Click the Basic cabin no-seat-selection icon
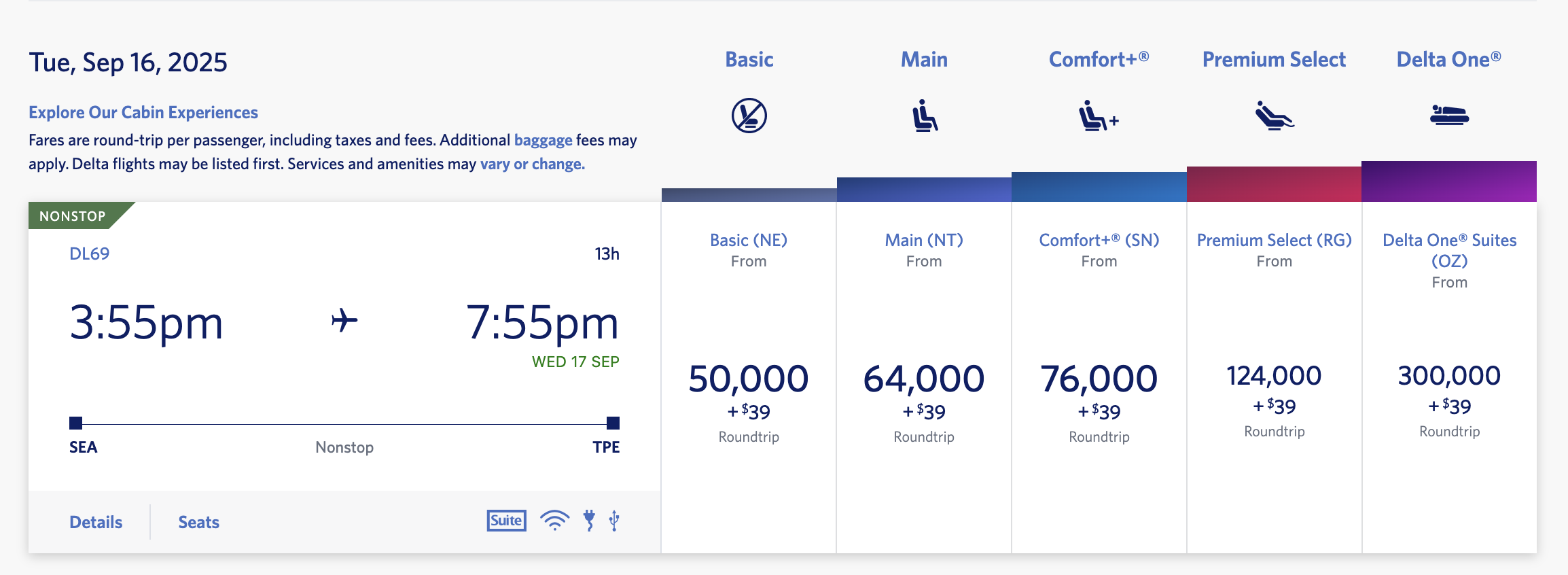This screenshot has width=1568, height=575. tap(749, 116)
